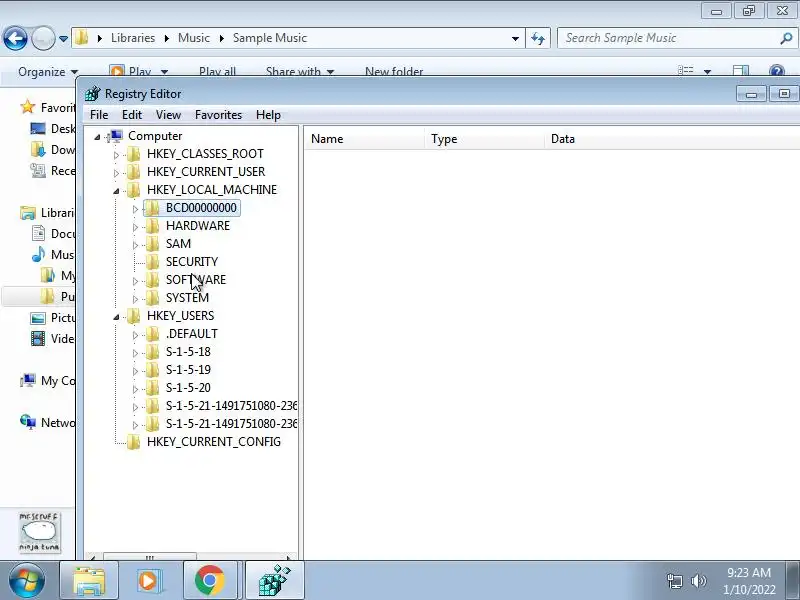Refresh the Explorer folder view
This screenshot has width=800, height=600.
(538, 38)
